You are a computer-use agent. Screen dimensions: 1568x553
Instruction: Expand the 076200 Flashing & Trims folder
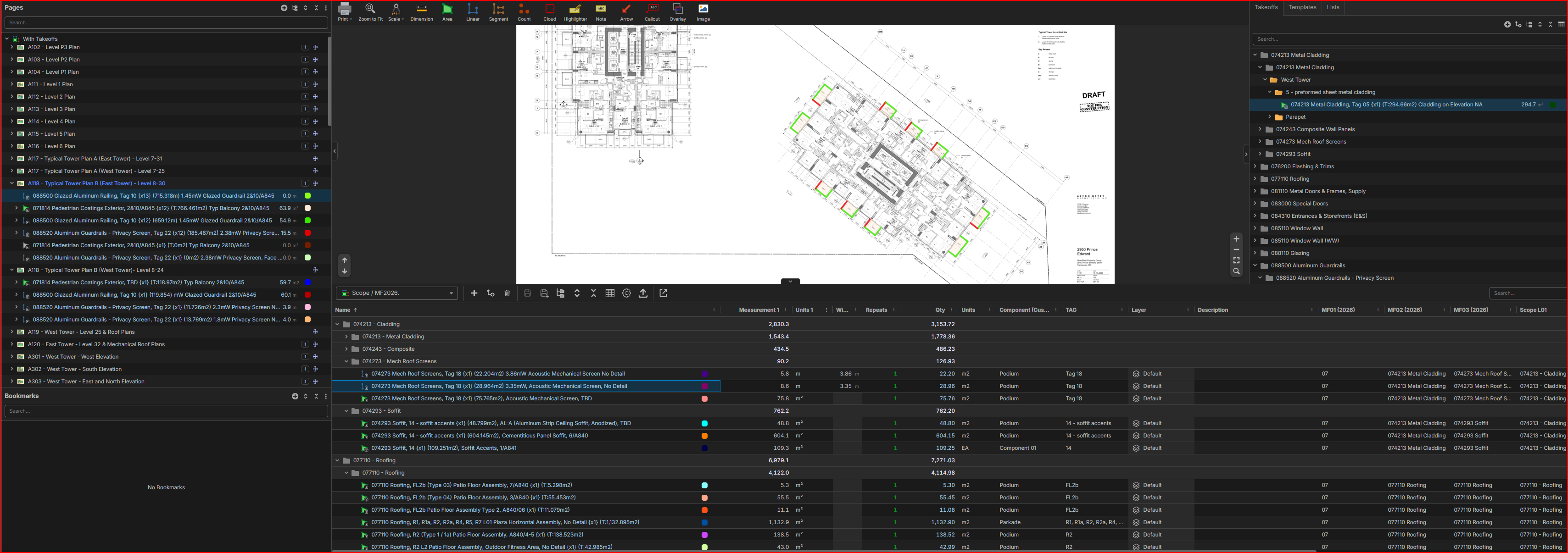(x=1255, y=166)
